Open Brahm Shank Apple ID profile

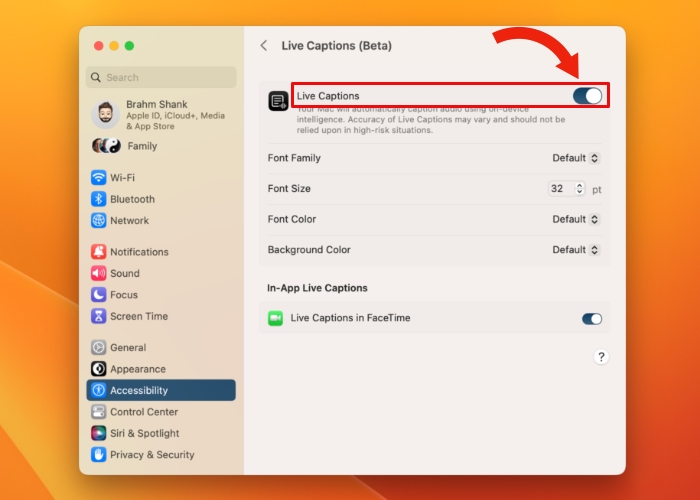[161, 115]
